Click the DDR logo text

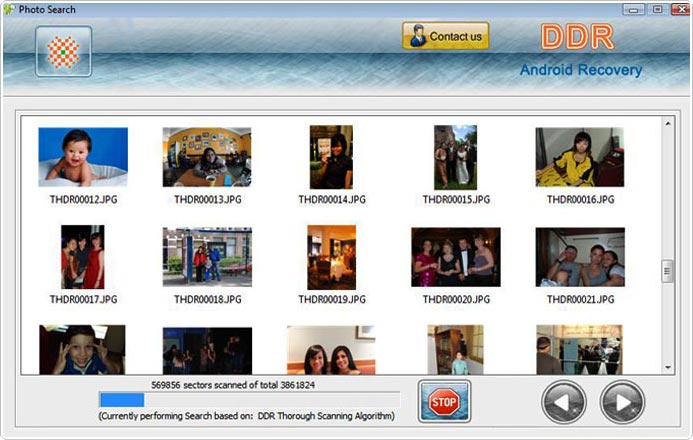point(577,37)
